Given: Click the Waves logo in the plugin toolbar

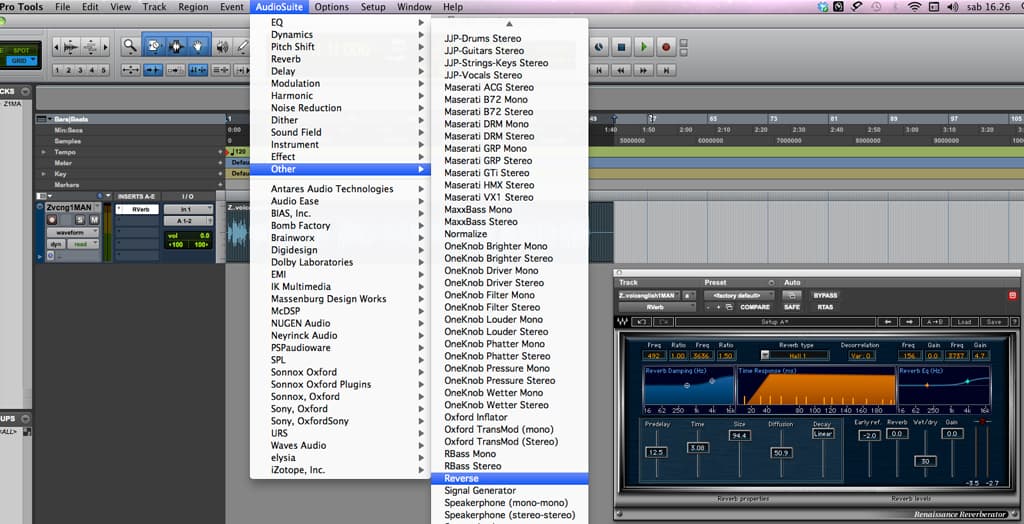Looking at the screenshot, I should [622, 321].
